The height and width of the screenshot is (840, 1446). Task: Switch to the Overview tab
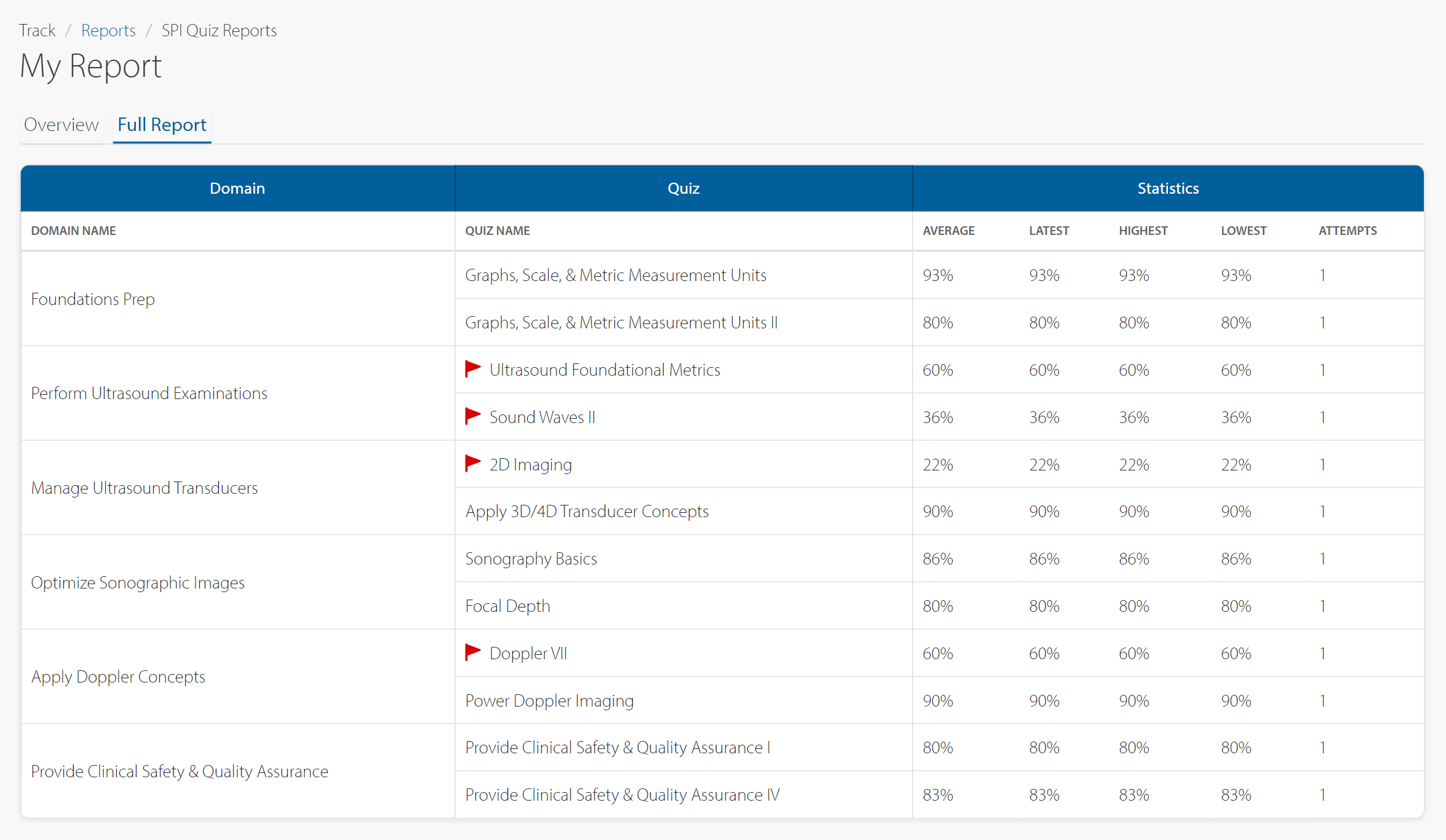[61, 124]
